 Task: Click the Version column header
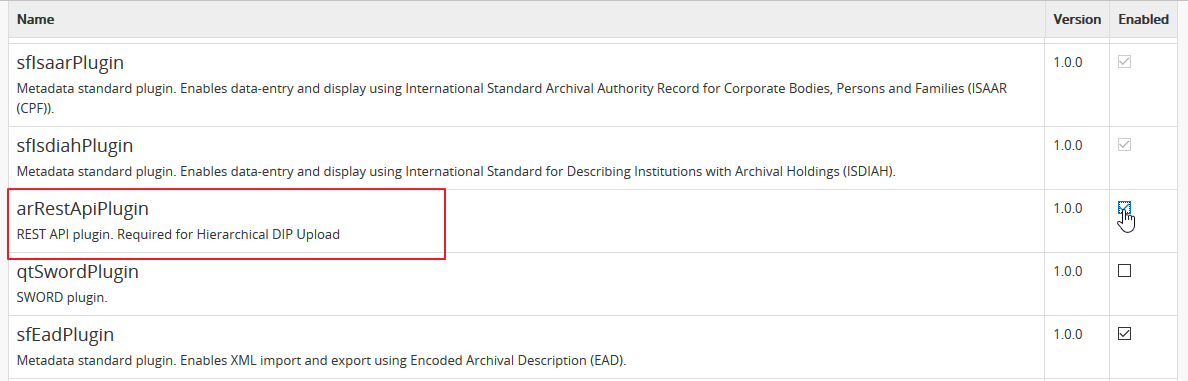[1077, 19]
